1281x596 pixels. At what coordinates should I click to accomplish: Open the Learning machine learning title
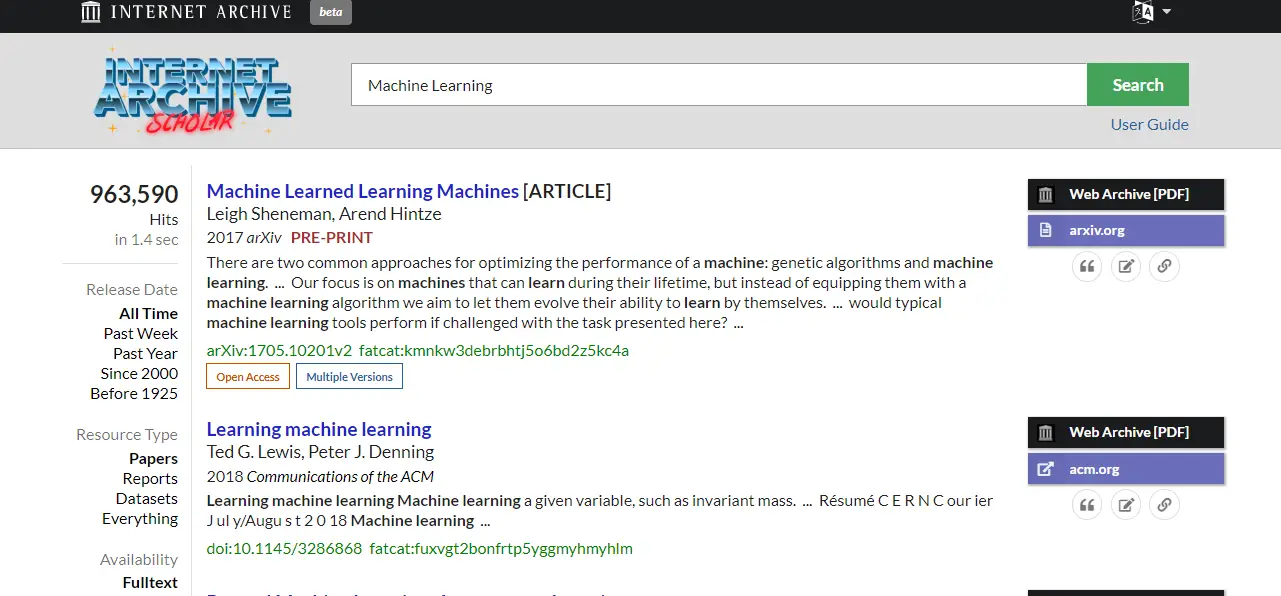click(x=319, y=429)
